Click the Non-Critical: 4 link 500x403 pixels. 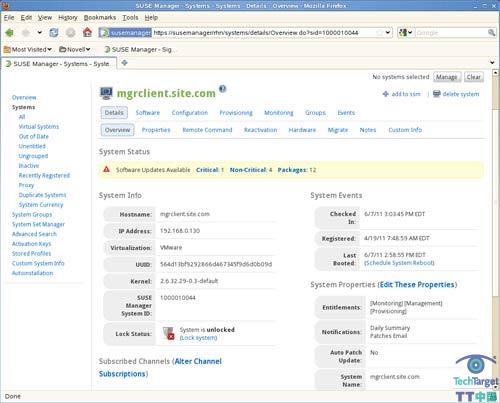coord(251,170)
